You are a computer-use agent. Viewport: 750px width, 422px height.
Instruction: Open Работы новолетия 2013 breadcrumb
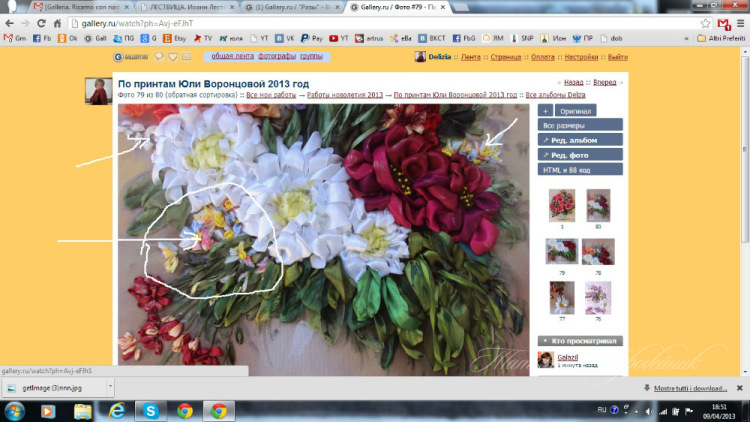(x=345, y=95)
